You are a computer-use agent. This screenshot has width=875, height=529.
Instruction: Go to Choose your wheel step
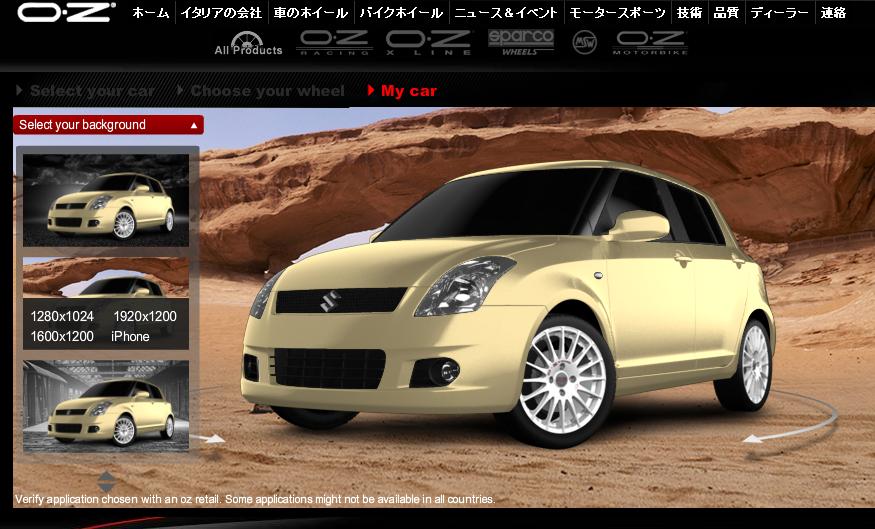click(x=261, y=90)
